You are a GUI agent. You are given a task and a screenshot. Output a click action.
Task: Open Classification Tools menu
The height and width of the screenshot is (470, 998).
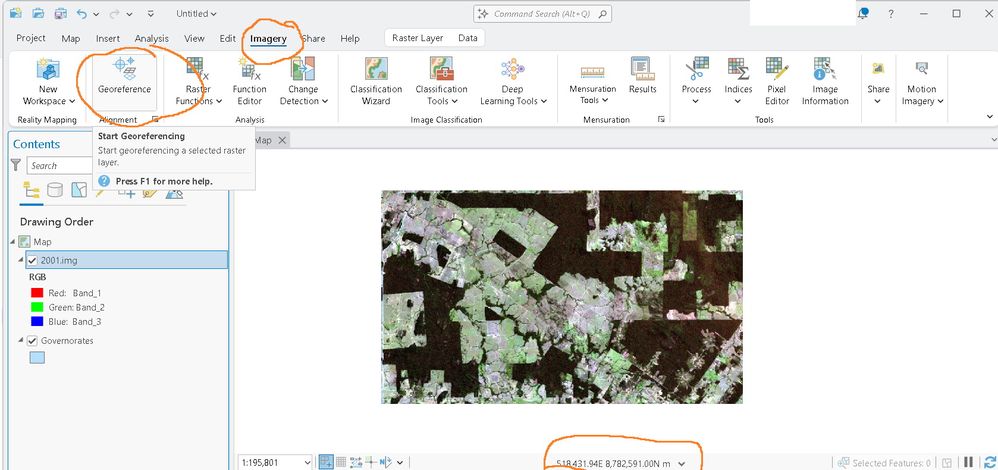(441, 82)
